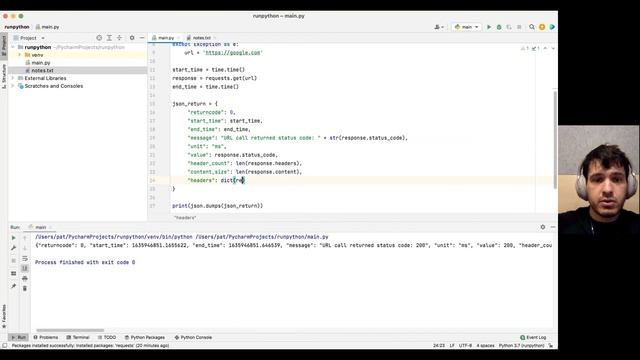
Task: Click Expand All in Project panel
Action: [x=109, y=38]
